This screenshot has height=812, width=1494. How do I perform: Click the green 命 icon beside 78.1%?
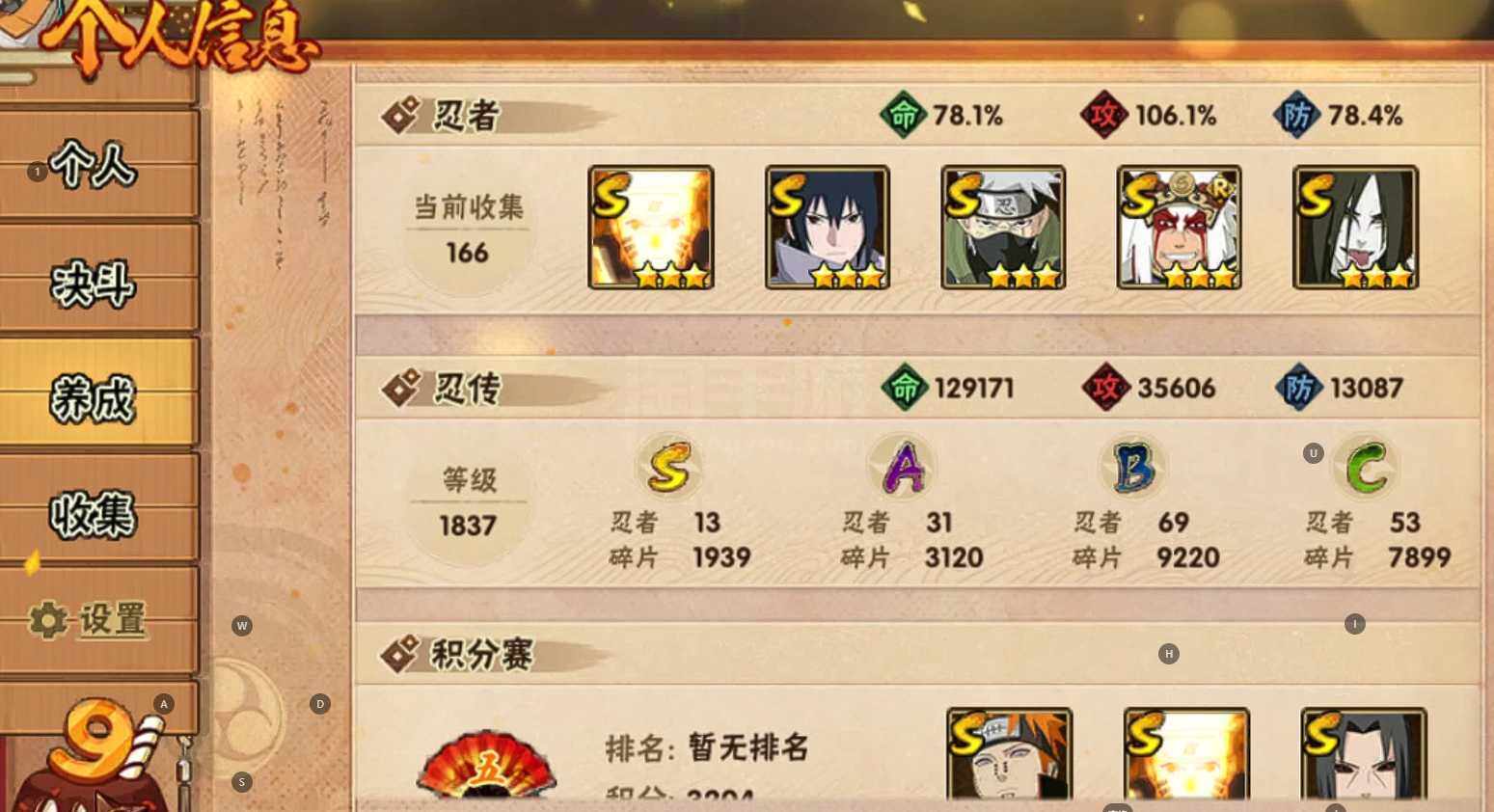(x=904, y=116)
